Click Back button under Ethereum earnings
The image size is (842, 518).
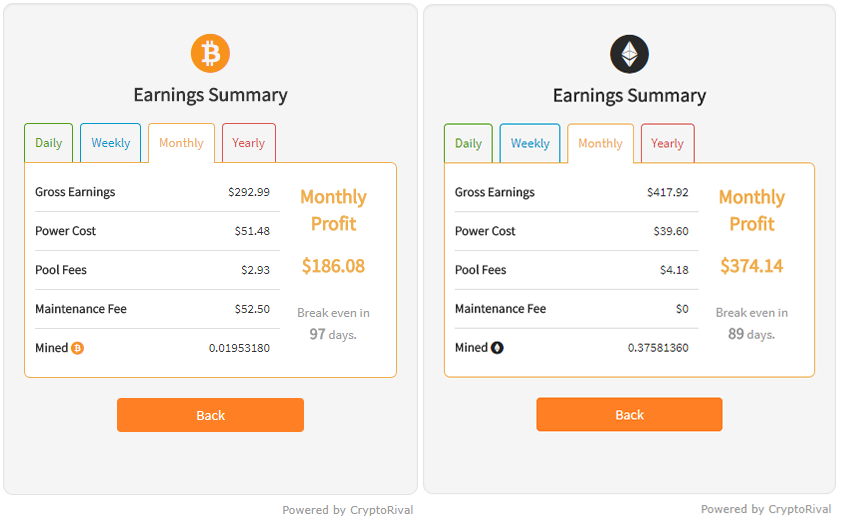click(x=629, y=414)
